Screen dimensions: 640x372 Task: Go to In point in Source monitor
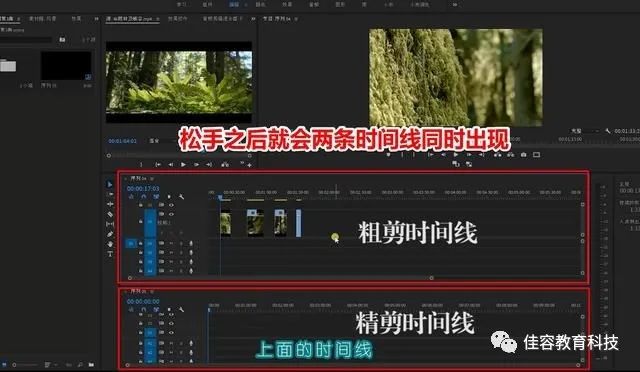tap(158, 165)
